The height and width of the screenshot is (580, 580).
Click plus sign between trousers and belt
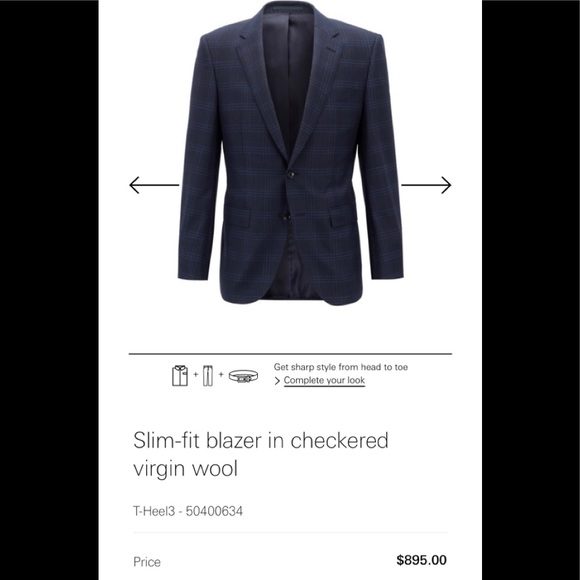click(221, 374)
